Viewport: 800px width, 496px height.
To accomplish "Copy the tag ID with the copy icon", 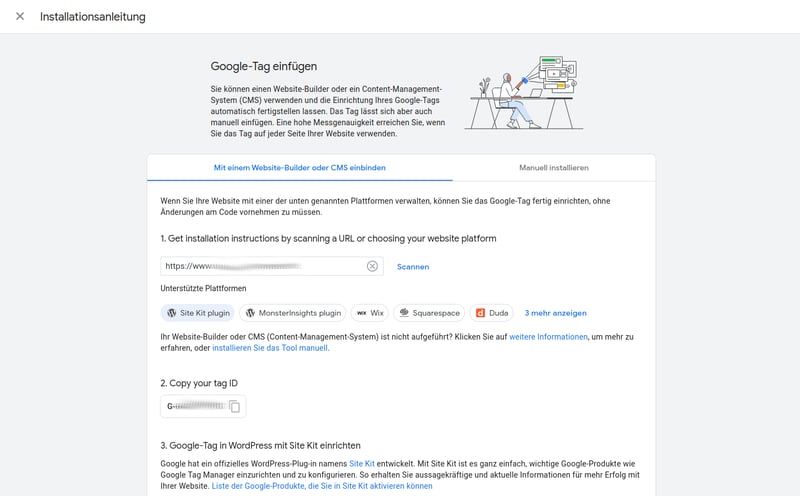I will 234,406.
